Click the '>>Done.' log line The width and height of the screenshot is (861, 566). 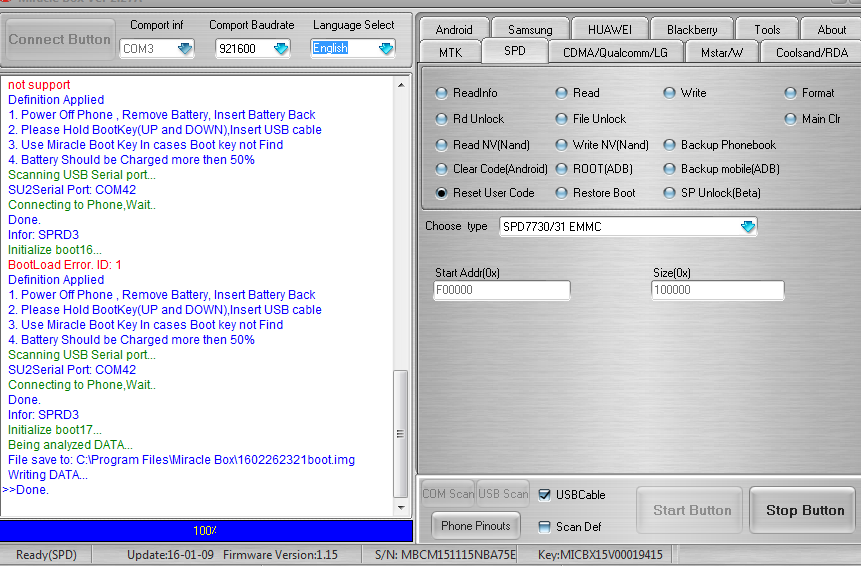point(26,490)
